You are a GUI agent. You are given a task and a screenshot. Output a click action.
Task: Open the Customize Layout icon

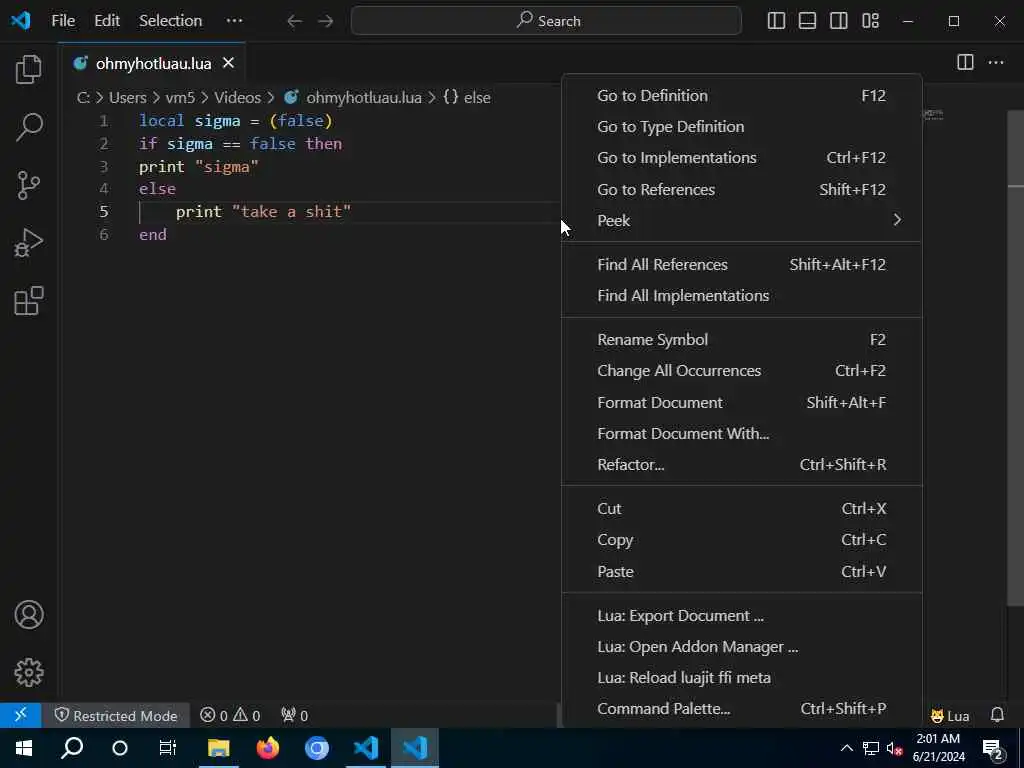click(x=871, y=21)
